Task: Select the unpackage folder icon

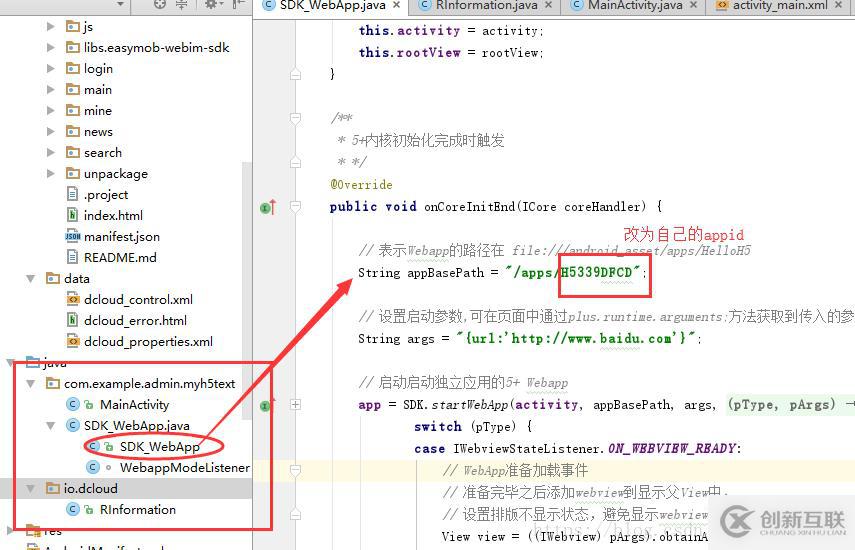Action: (73, 173)
